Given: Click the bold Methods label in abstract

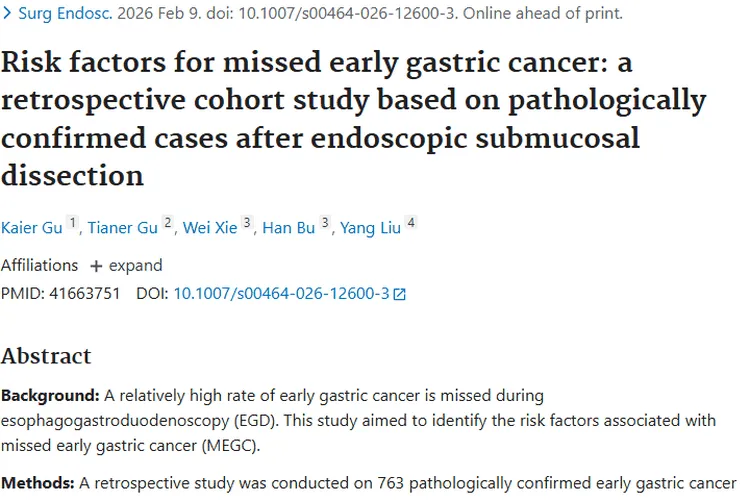Looking at the screenshot, I should 37,482.
